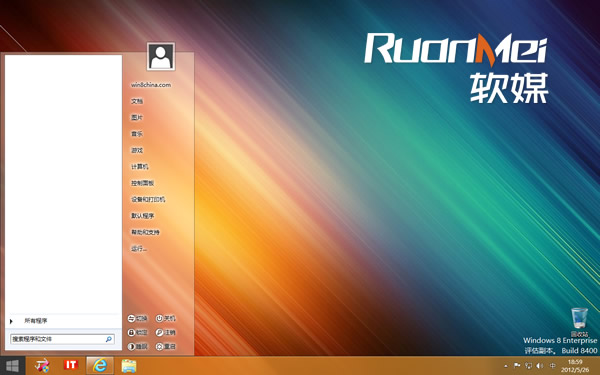Show hidden tray icons arrow
The width and height of the screenshot is (600, 375).
click(x=506, y=366)
